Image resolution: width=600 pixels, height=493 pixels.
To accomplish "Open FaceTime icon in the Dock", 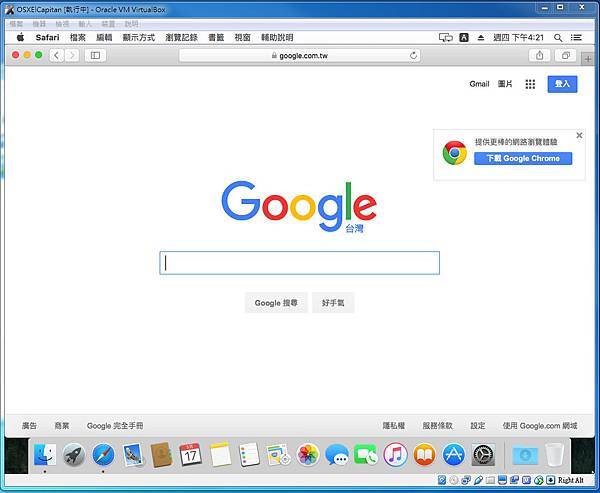I will (366, 455).
